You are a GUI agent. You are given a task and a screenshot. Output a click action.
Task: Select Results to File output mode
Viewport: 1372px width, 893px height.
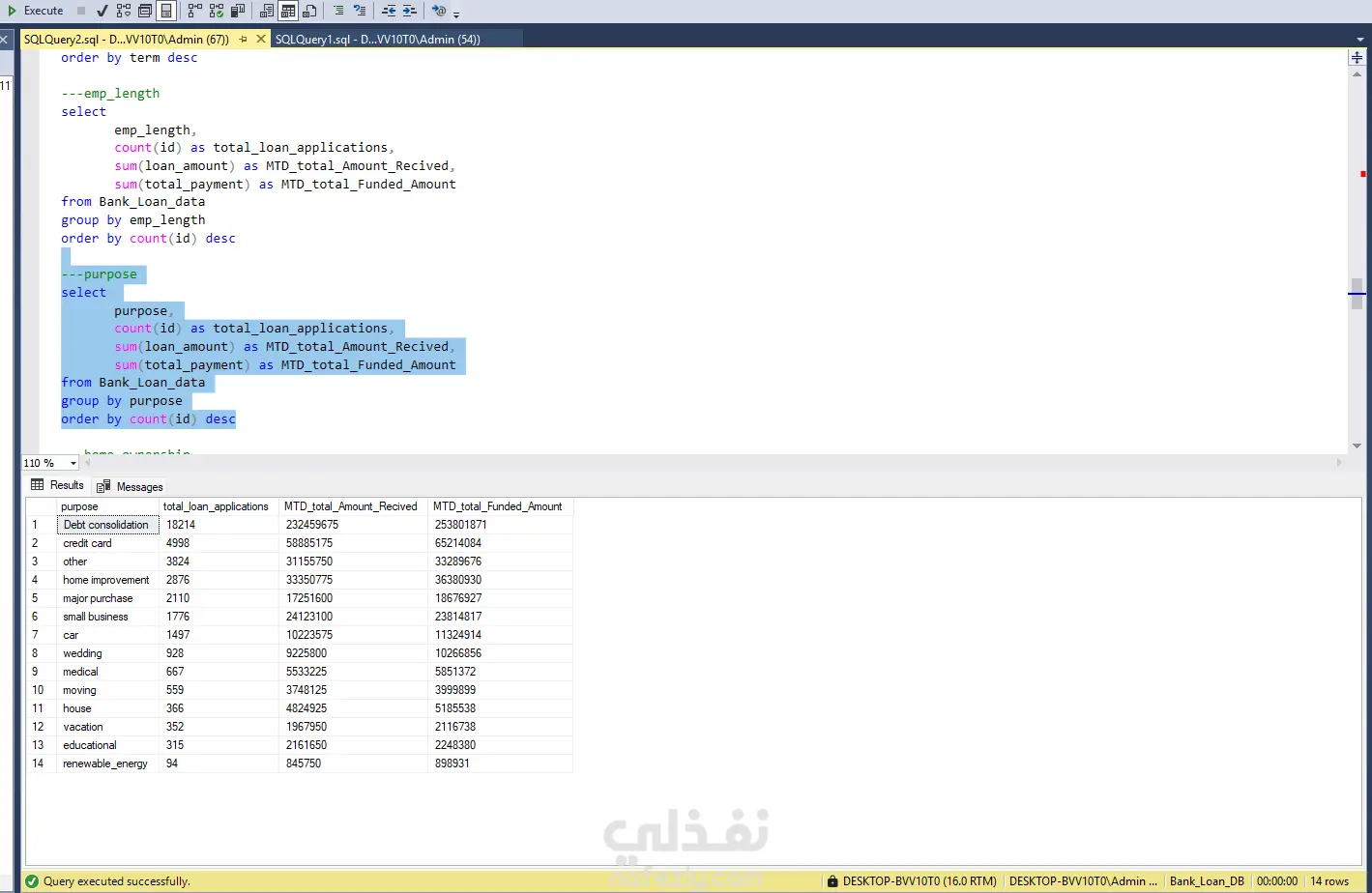[x=309, y=11]
